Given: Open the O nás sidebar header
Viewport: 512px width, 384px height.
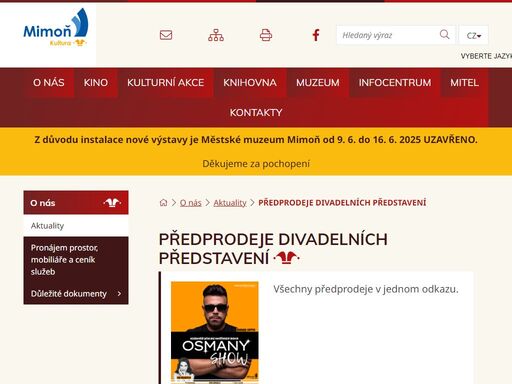Looking at the screenshot, I should (x=76, y=203).
